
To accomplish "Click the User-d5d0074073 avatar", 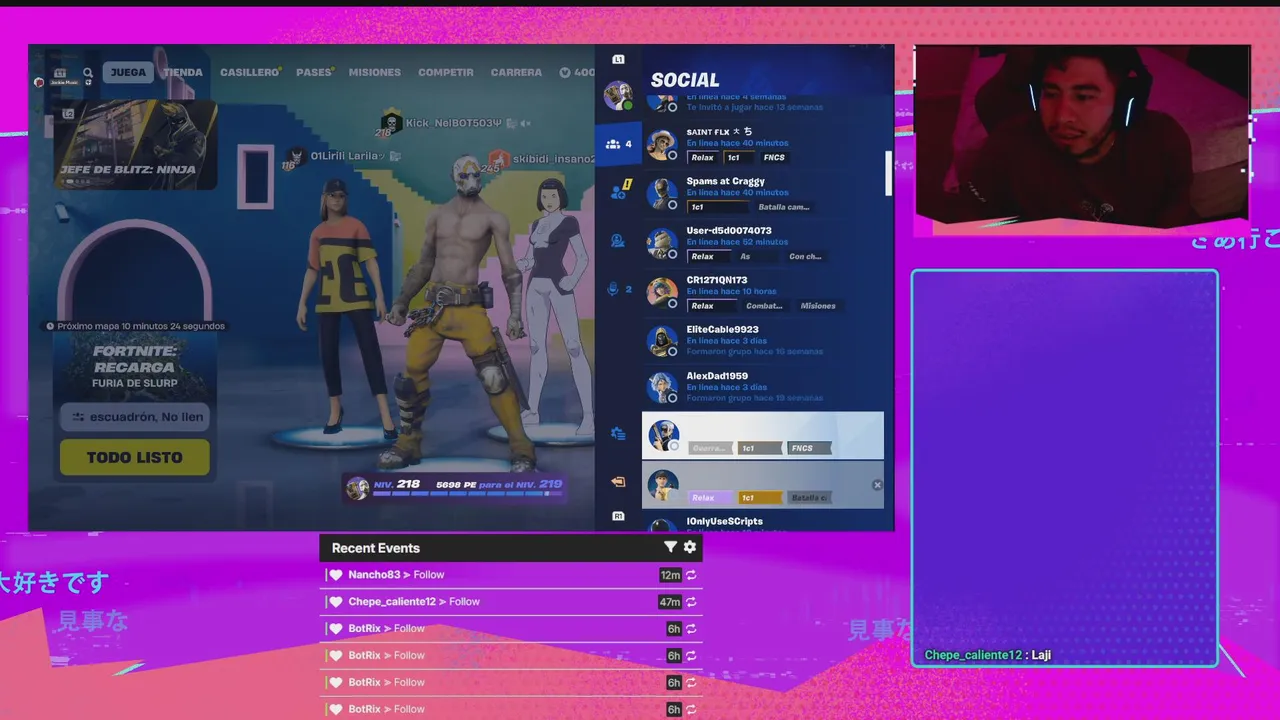I will pyautogui.click(x=662, y=243).
